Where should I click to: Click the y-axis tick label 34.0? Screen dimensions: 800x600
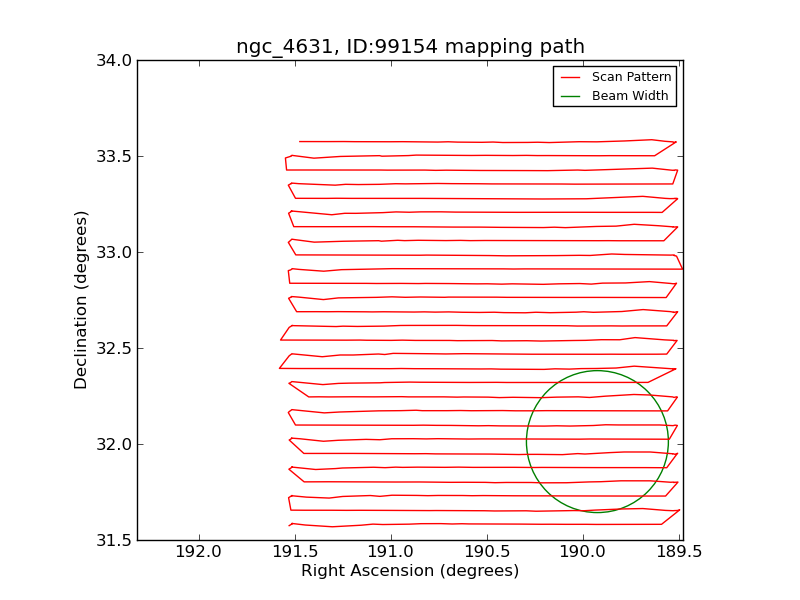[x=114, y=61]
